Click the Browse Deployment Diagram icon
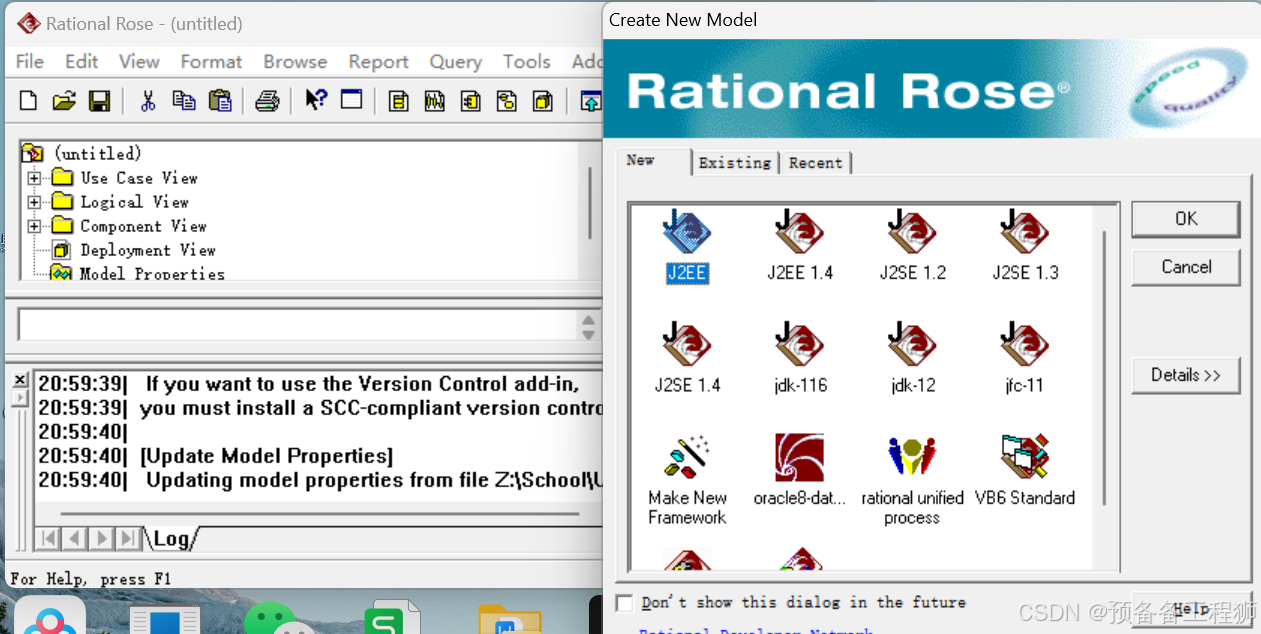This screenshot has height=634, width=1261. click(542, 101)
